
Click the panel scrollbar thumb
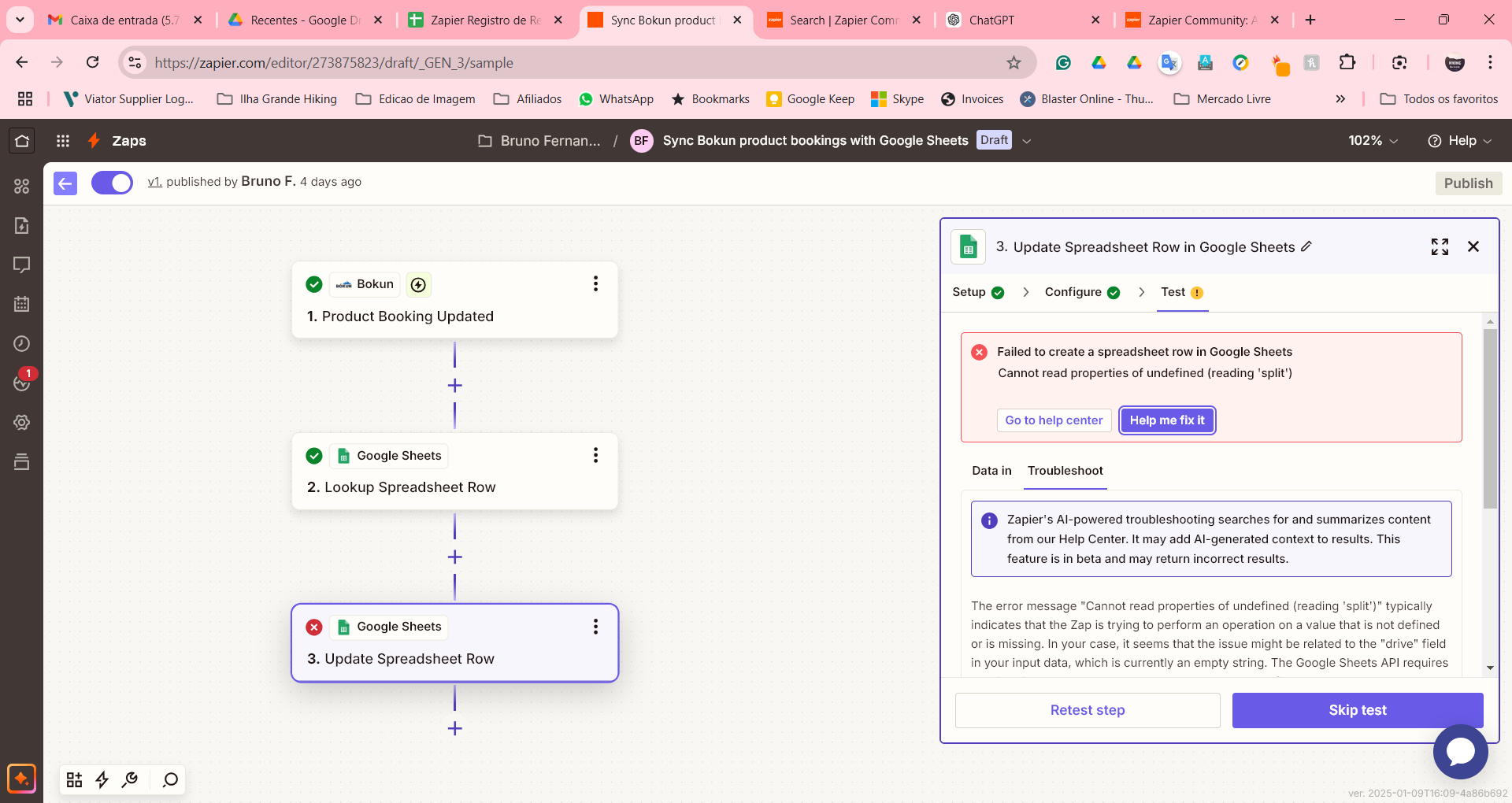(x=1490, y=419)
